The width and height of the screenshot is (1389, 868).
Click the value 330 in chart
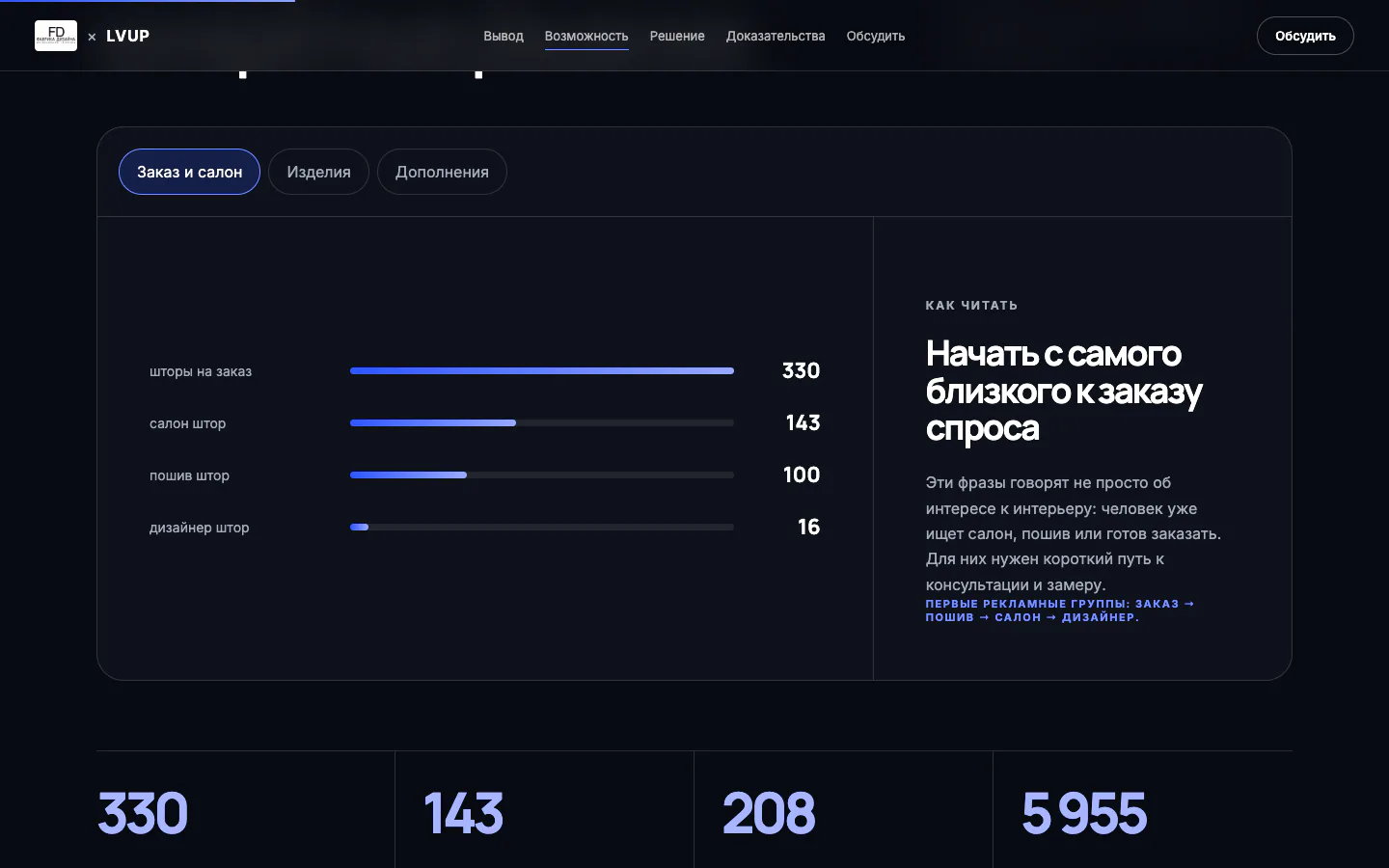[801, 370]
